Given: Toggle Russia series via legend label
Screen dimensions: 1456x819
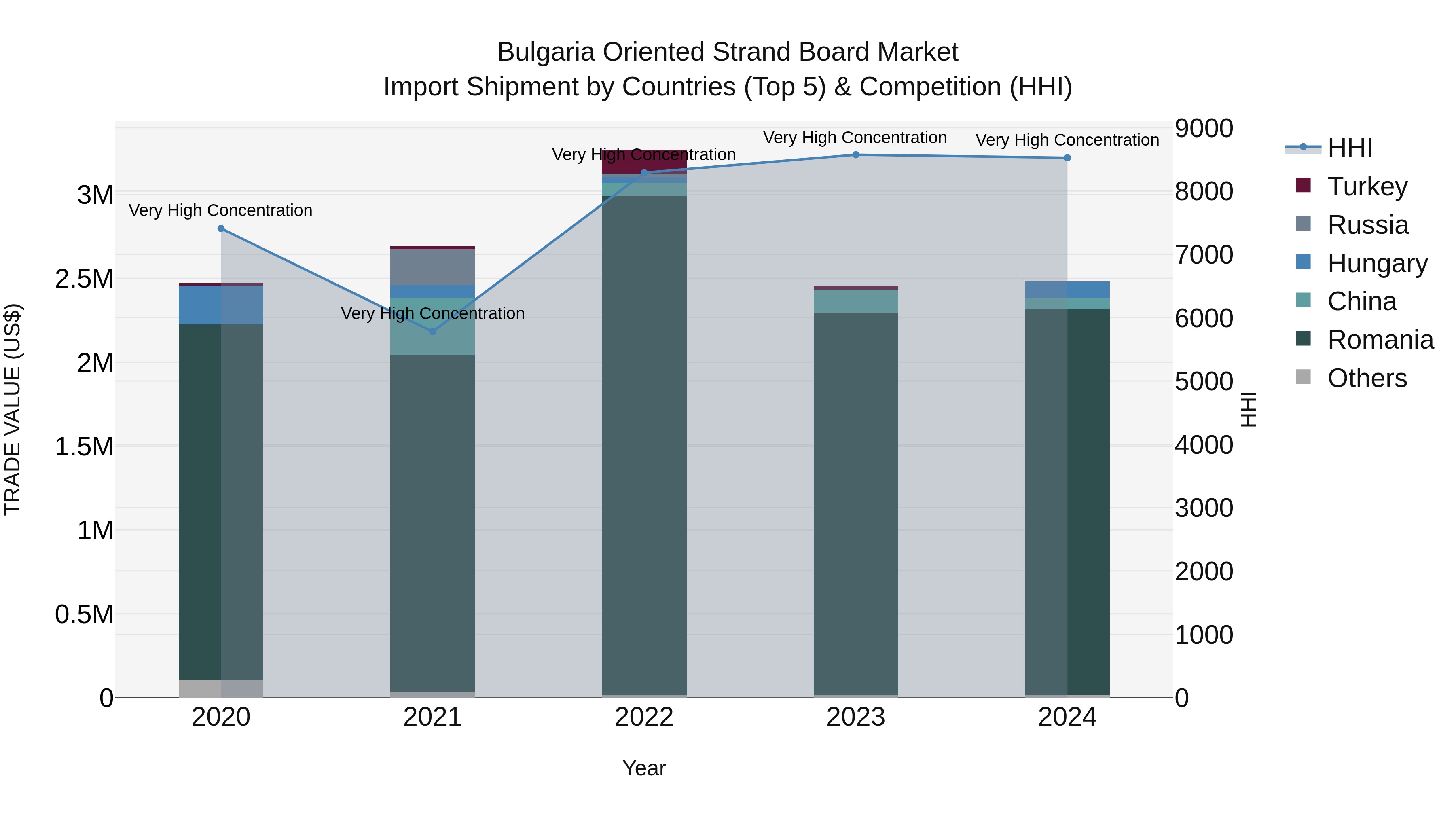Looking at the screenshot, I should 1368,225.
